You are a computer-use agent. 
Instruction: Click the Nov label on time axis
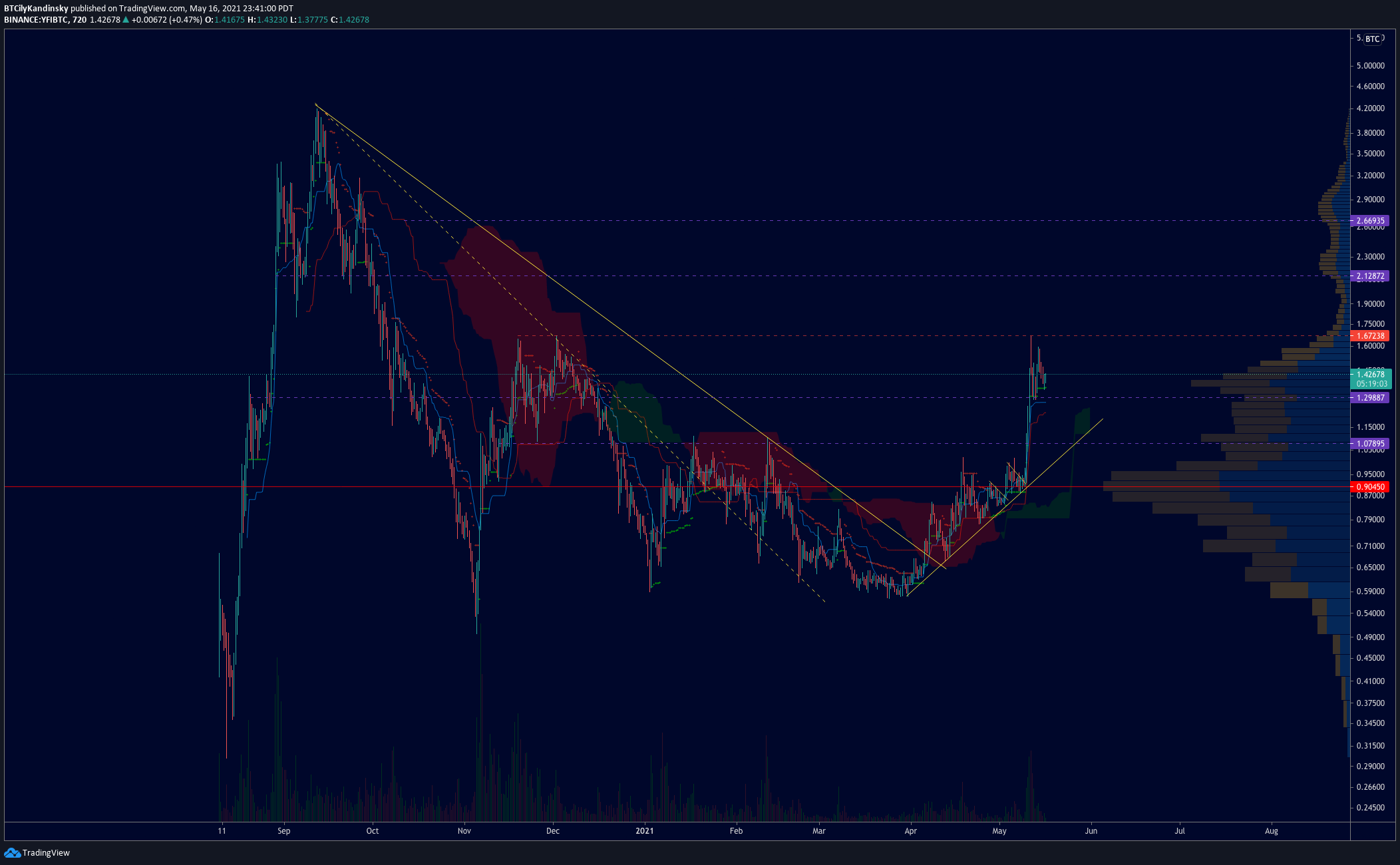[x=464, y=830]
